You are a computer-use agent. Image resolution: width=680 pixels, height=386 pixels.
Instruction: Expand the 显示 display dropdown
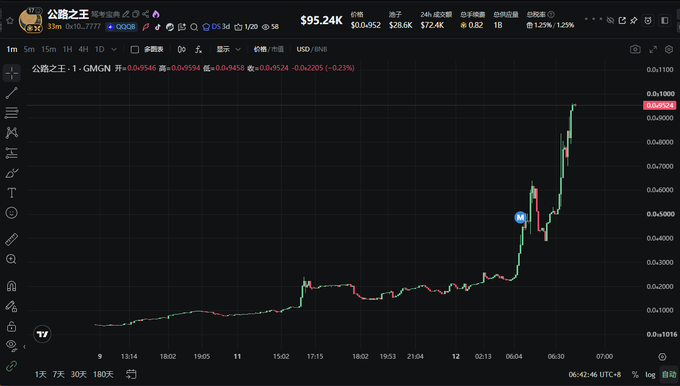(x=229, y=49)
